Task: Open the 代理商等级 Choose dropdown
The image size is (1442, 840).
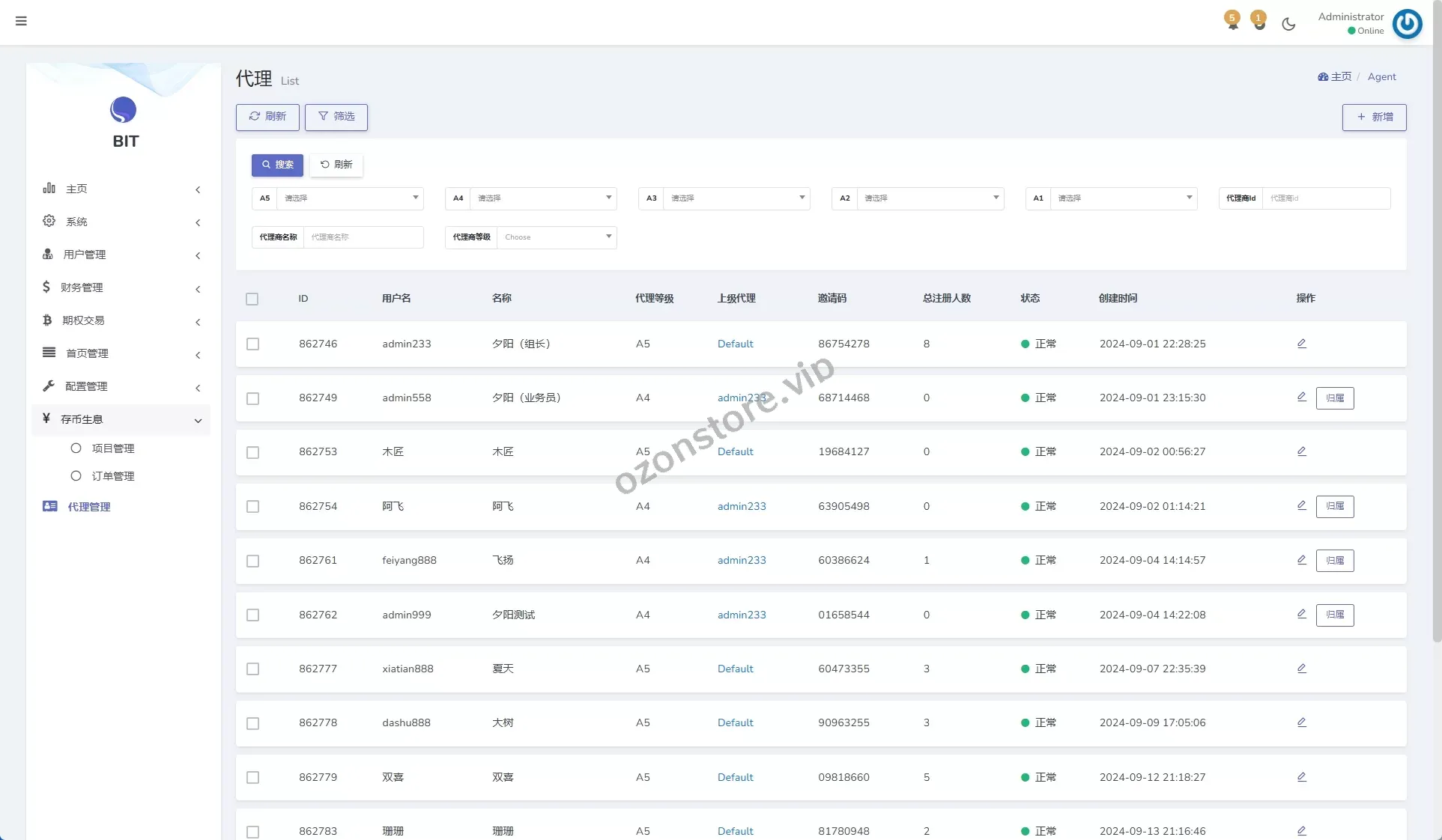Action: [x=556, y=237]
